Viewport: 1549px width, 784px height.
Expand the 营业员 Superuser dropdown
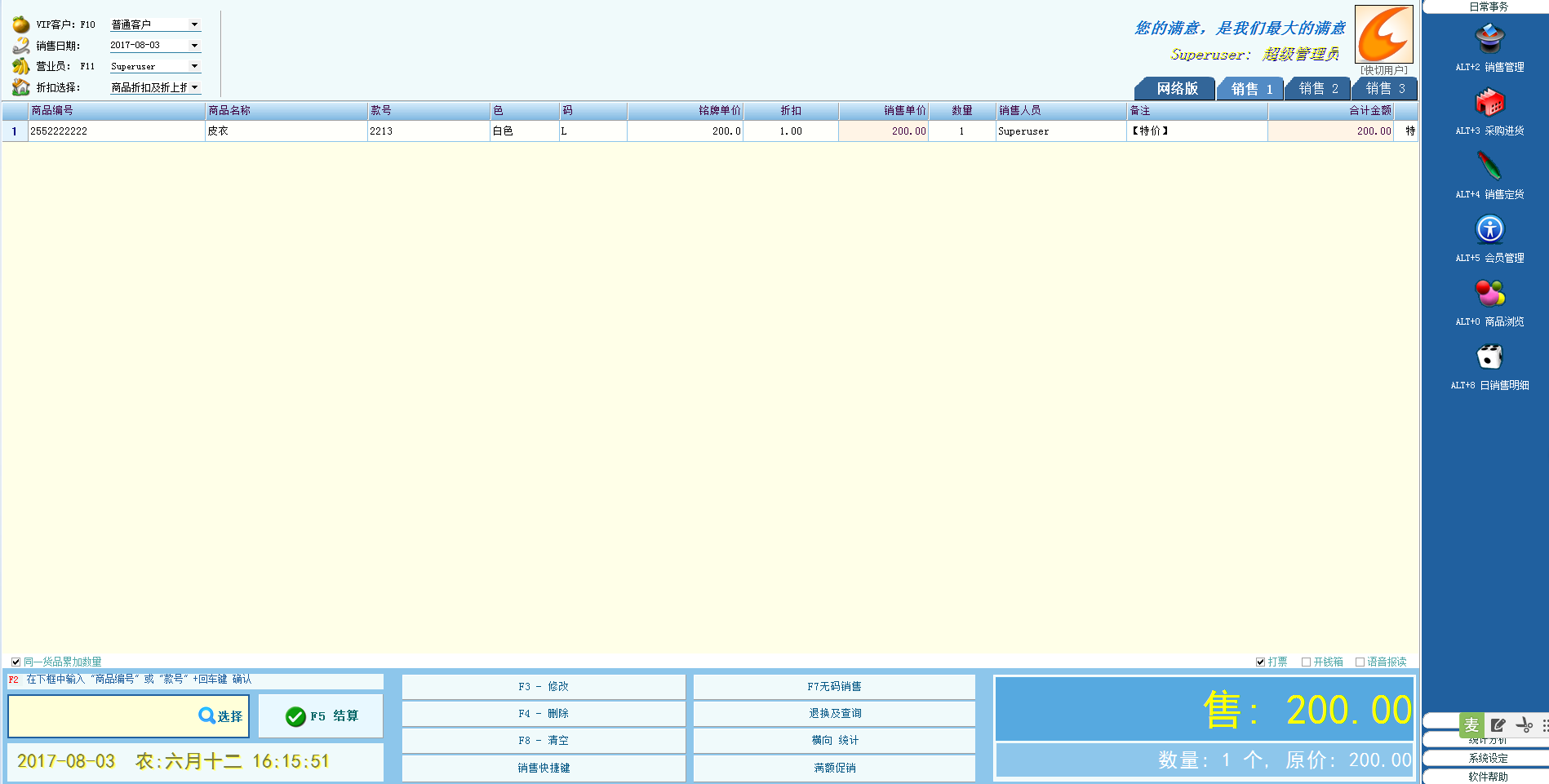tap(194, 66)
